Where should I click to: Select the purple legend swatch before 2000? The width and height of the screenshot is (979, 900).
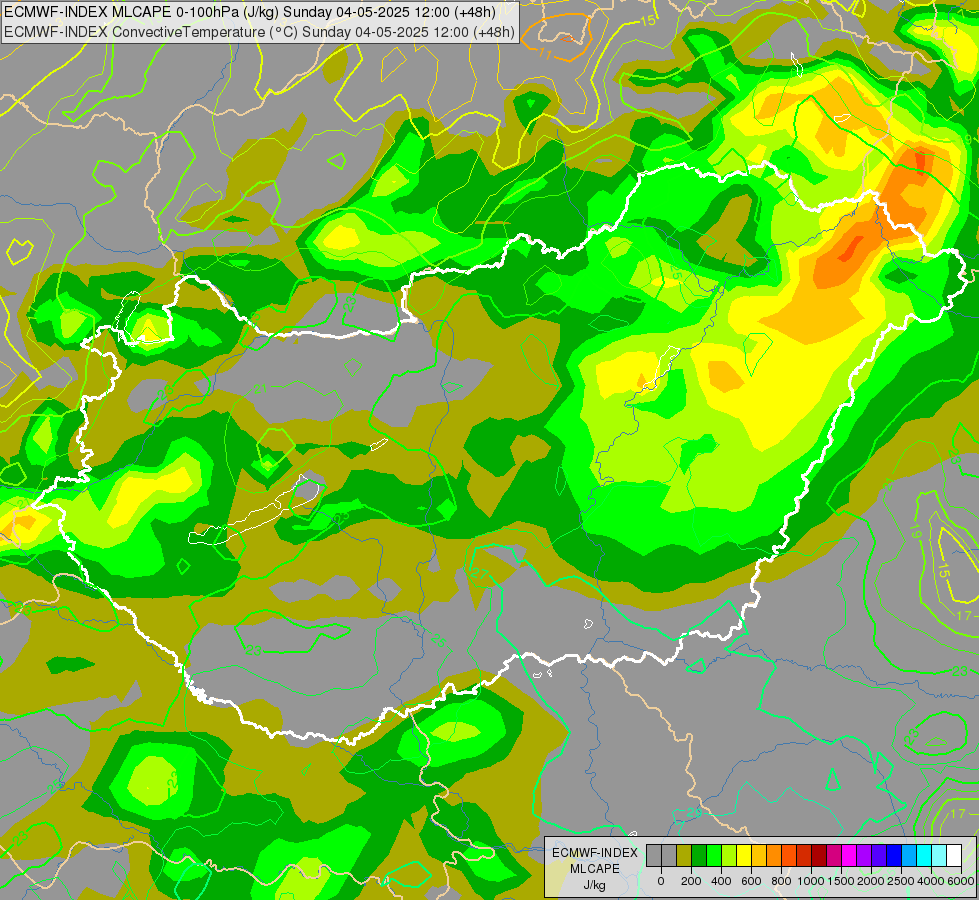tap(865, 855)
